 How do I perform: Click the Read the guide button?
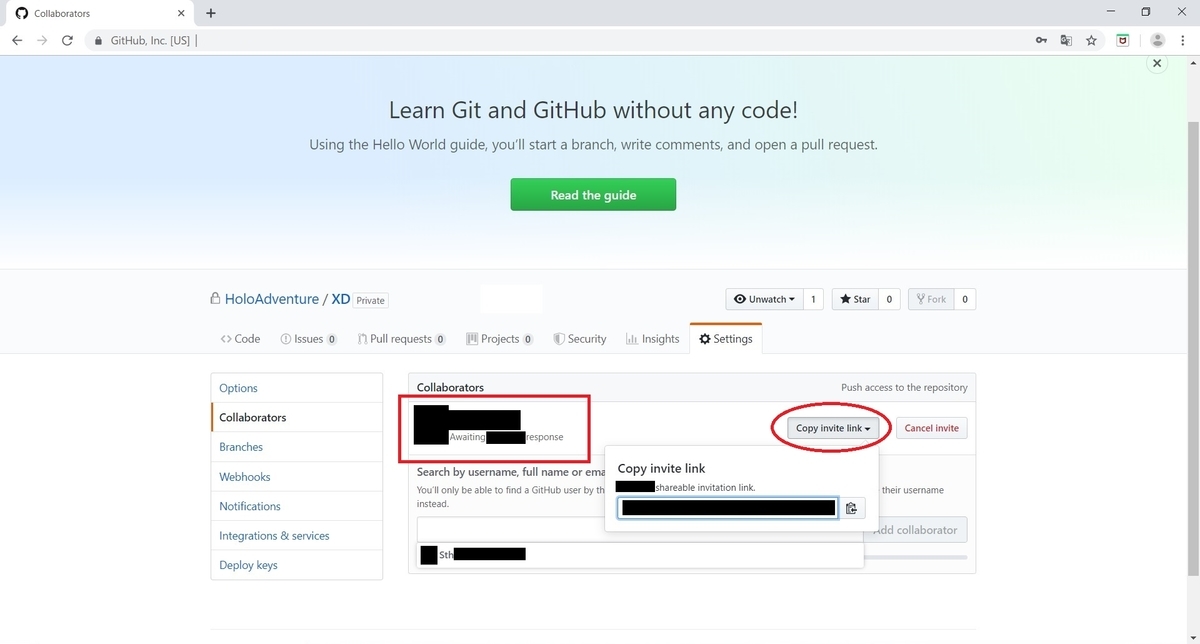(x=593, y=195)
